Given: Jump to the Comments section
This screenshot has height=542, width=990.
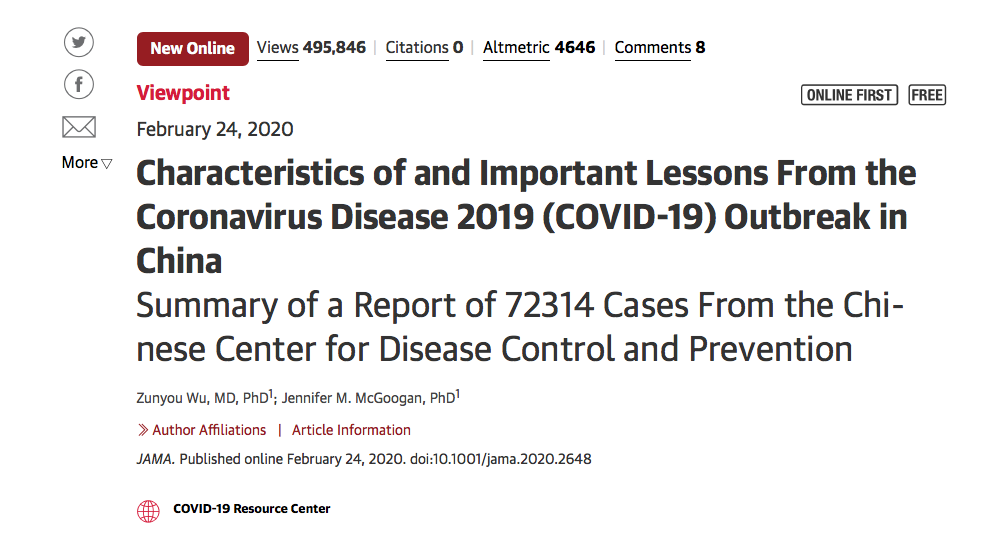Looking at the screenshot, I should click(x=660, y=48).
